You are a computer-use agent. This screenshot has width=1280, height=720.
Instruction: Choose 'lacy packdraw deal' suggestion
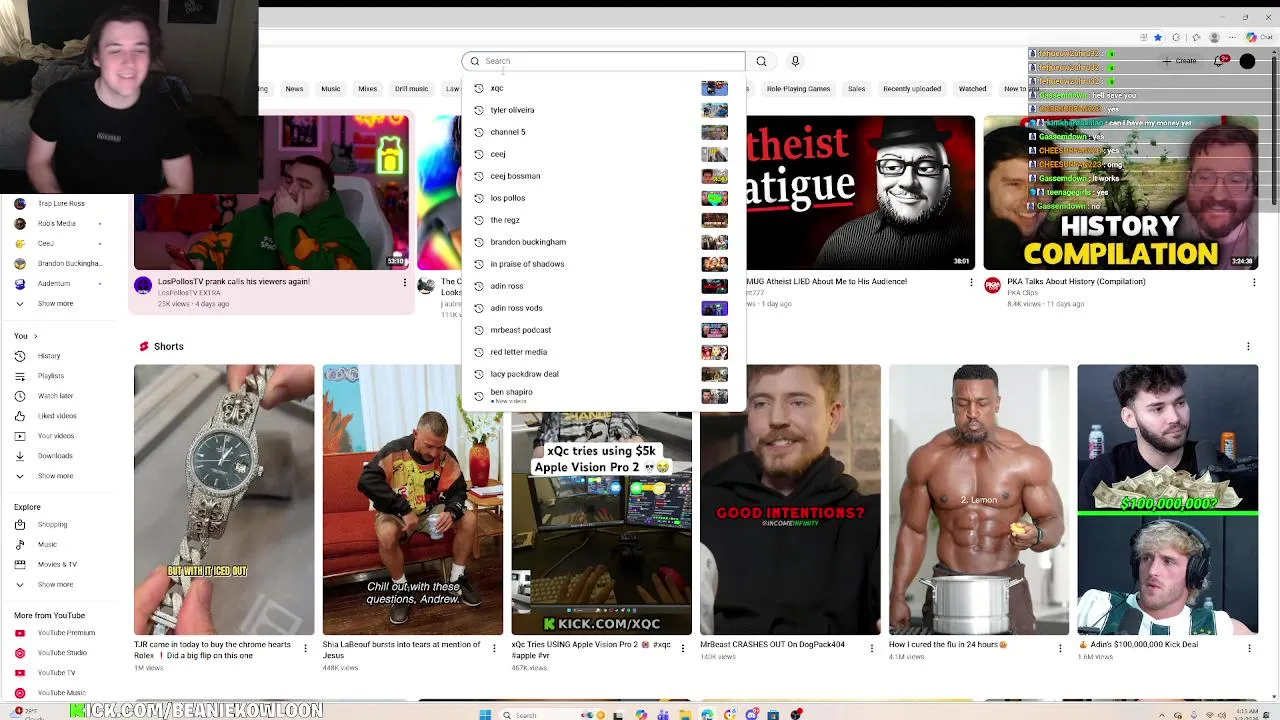[x=603, y=374]
